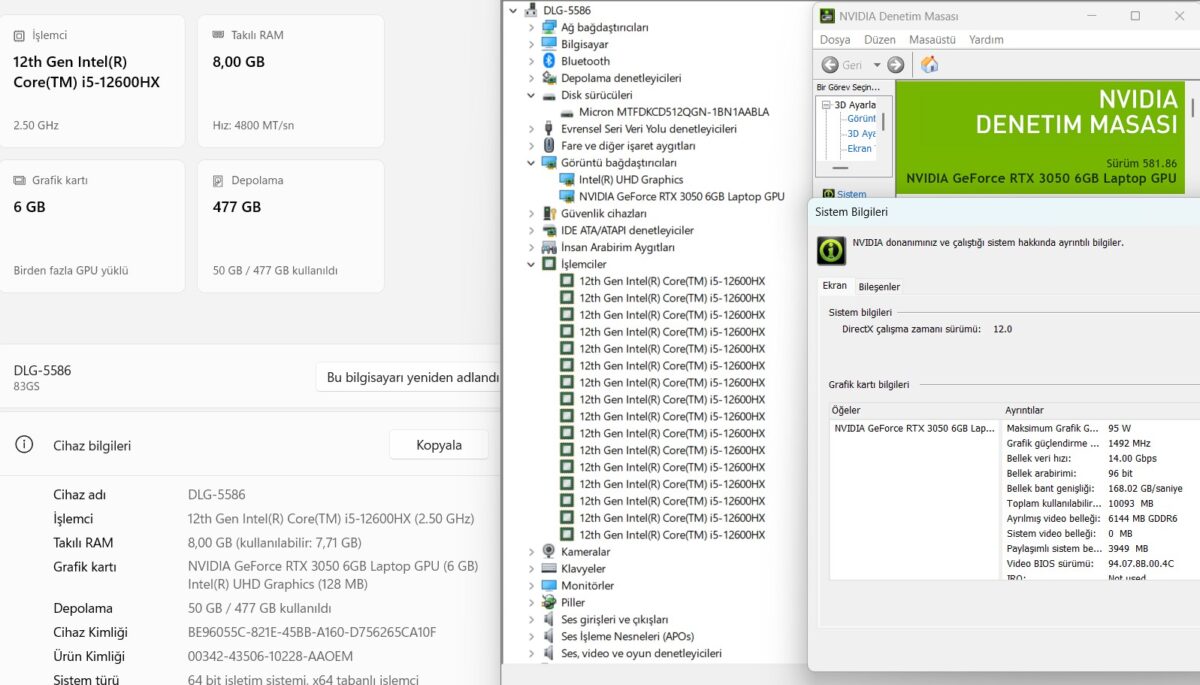This screenshot has height=685, width=1200.
Task: Expand the Monitörler tree node
Action: pos(532,585)
